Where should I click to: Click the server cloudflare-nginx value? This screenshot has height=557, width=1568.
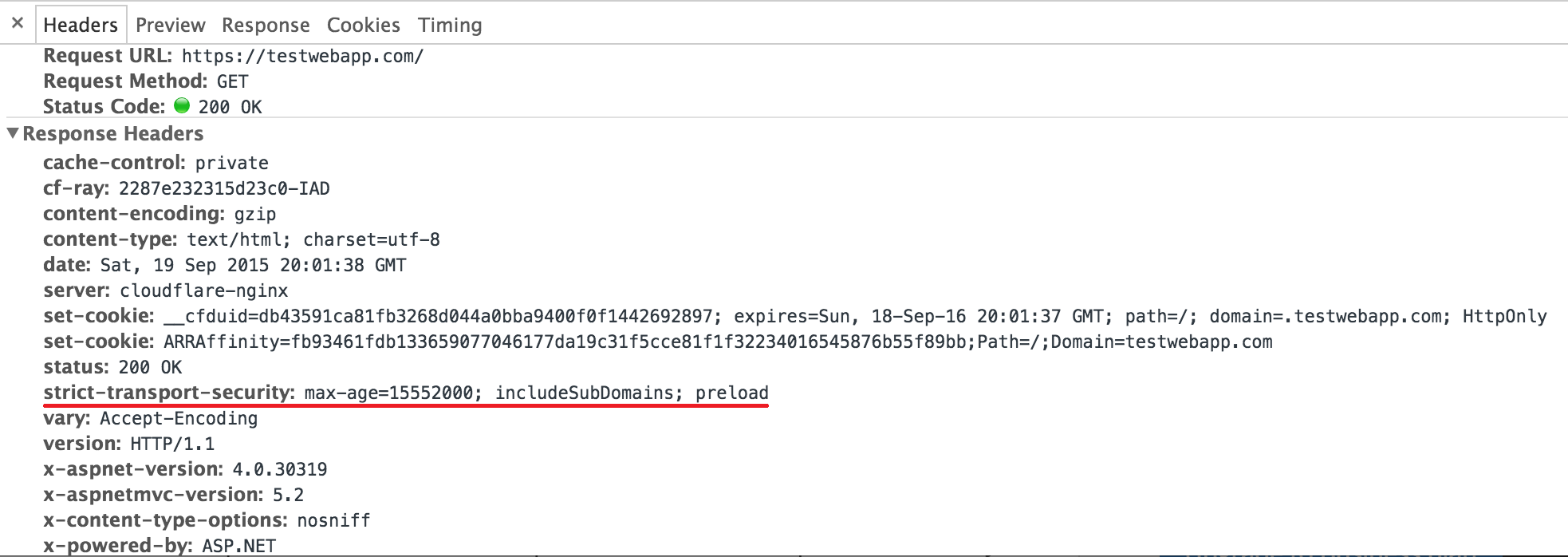click(204, 290)
